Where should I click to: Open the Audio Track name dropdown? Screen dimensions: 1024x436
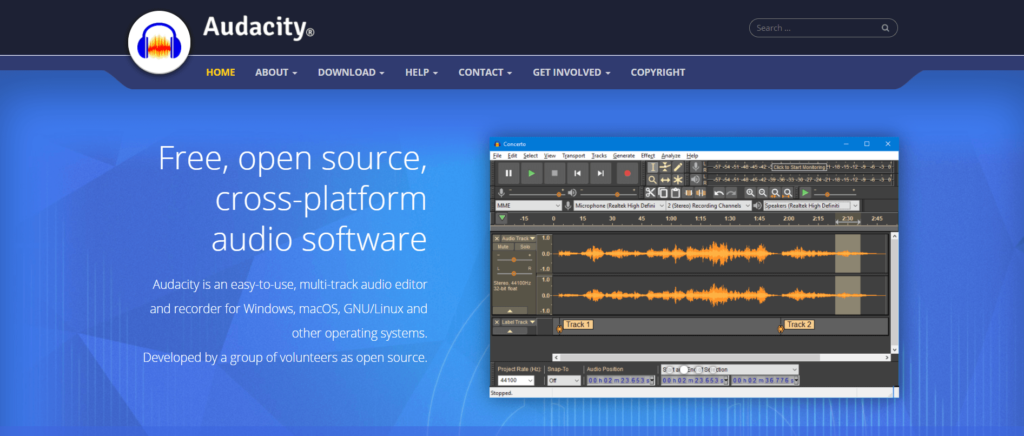(519, 238)
